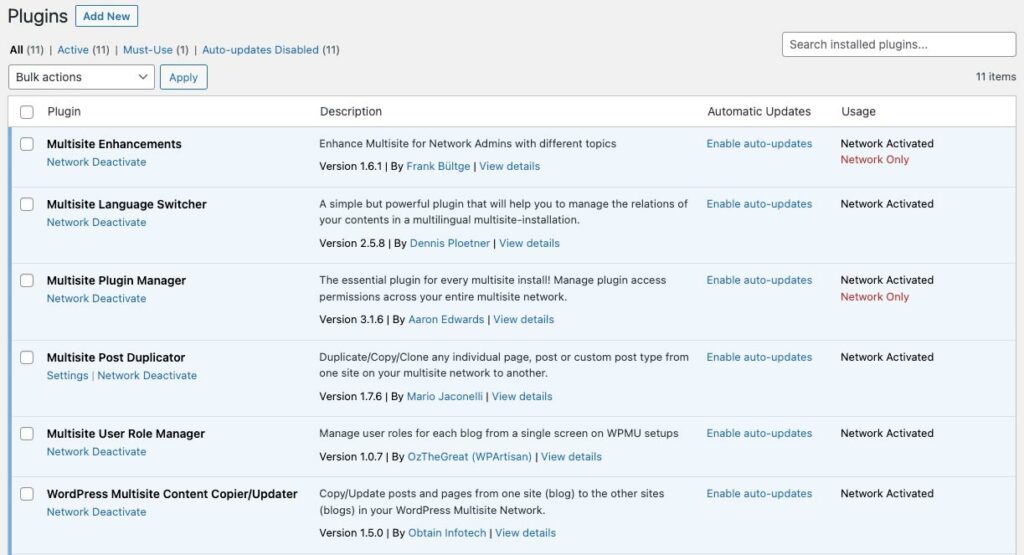Open author Dennis Ploetner link

click(450, 244)
